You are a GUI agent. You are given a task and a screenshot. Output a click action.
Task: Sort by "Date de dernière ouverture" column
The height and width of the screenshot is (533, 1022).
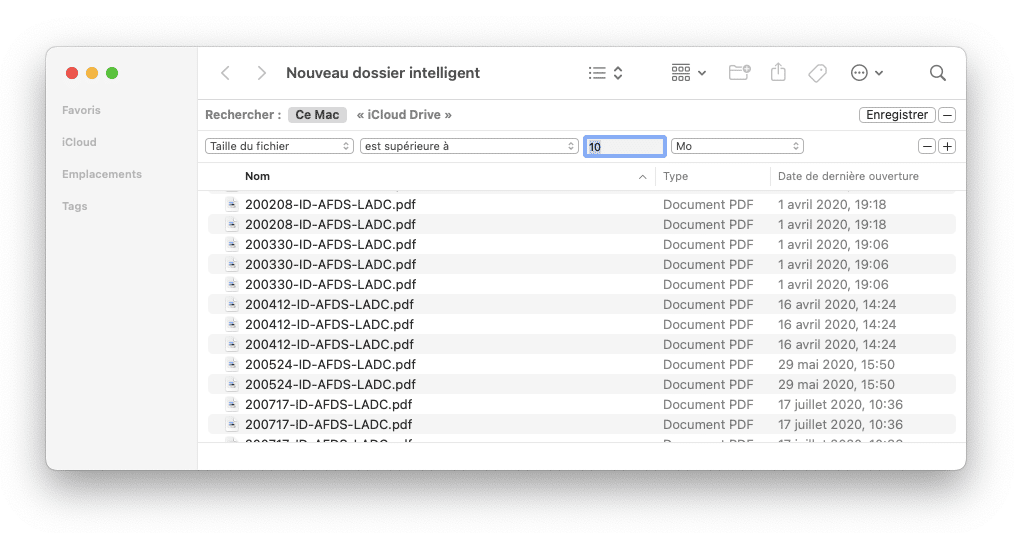tap(848, 177)
